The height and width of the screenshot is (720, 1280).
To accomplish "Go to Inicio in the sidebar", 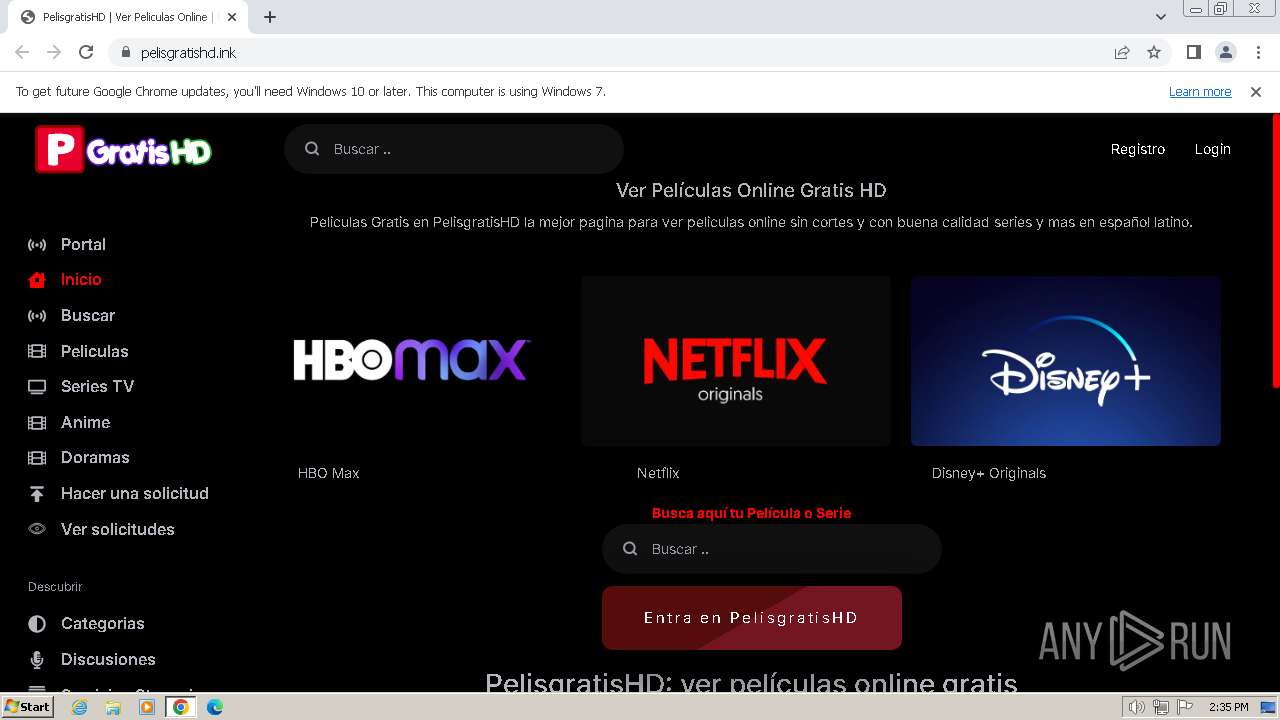I will 81,280.
